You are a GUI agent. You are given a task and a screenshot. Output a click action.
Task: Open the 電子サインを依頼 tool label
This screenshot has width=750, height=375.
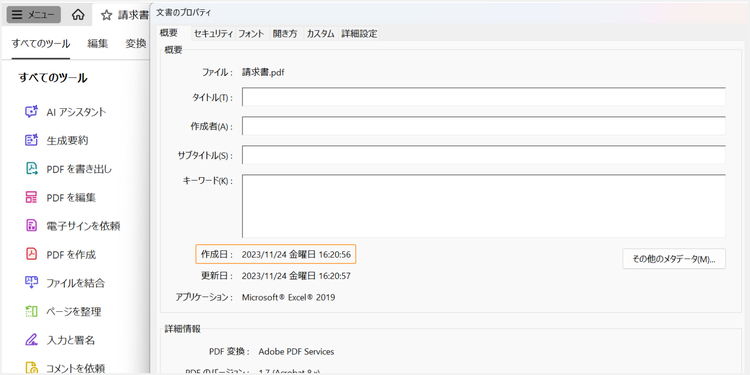coord(83,226)
